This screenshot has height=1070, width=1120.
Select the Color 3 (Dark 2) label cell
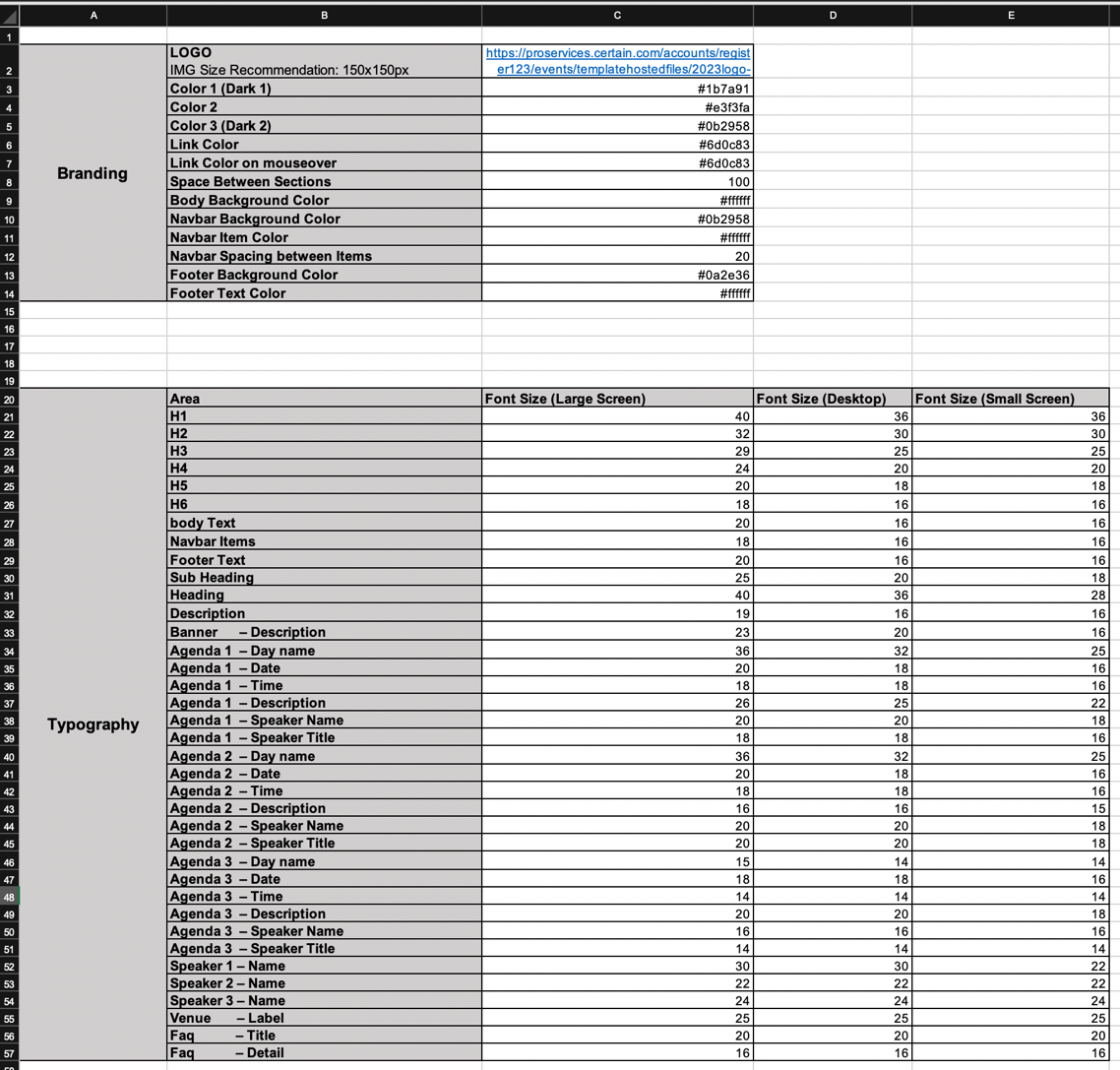pos(324,126)
